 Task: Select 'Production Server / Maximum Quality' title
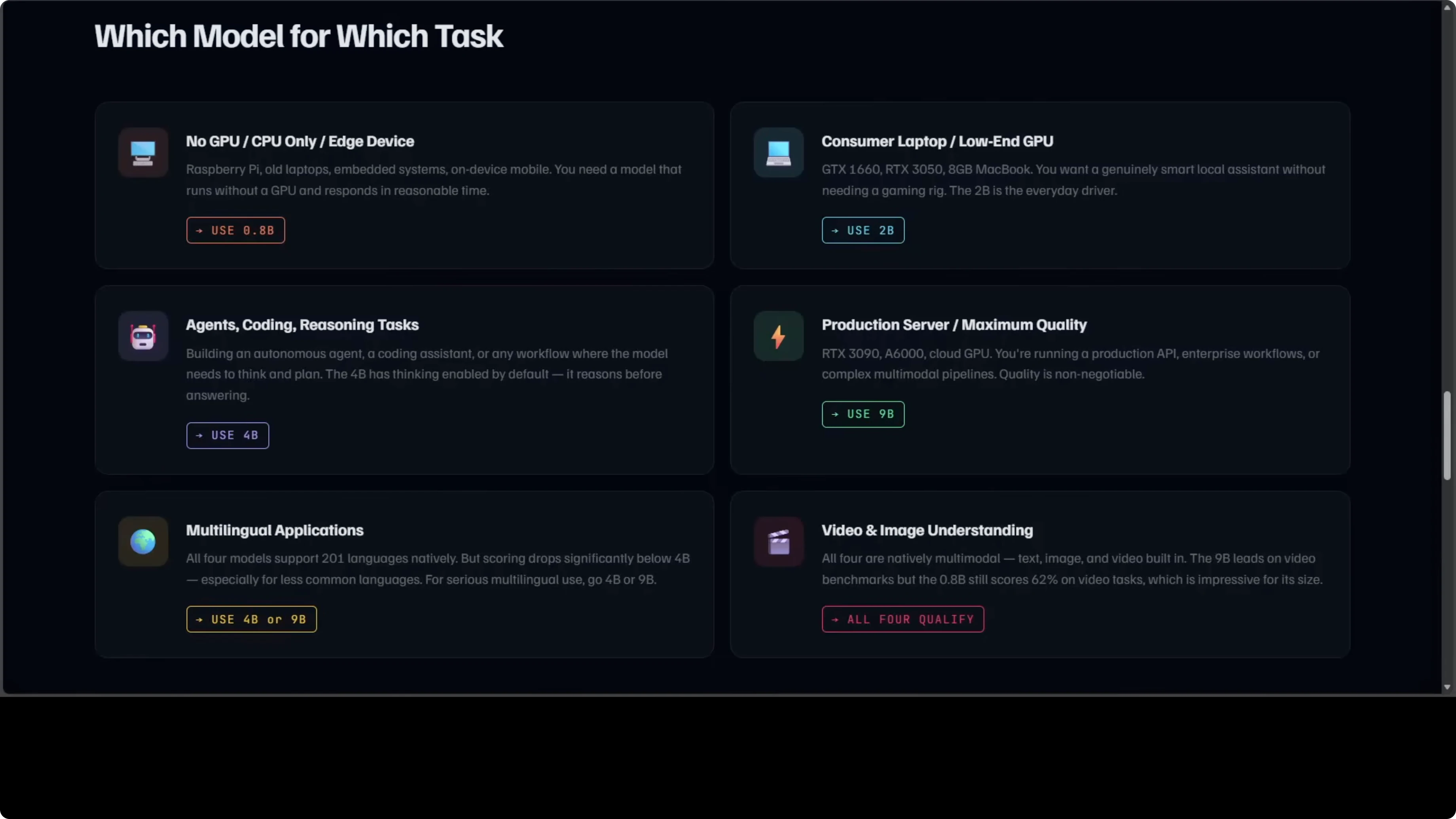point(954,325)
